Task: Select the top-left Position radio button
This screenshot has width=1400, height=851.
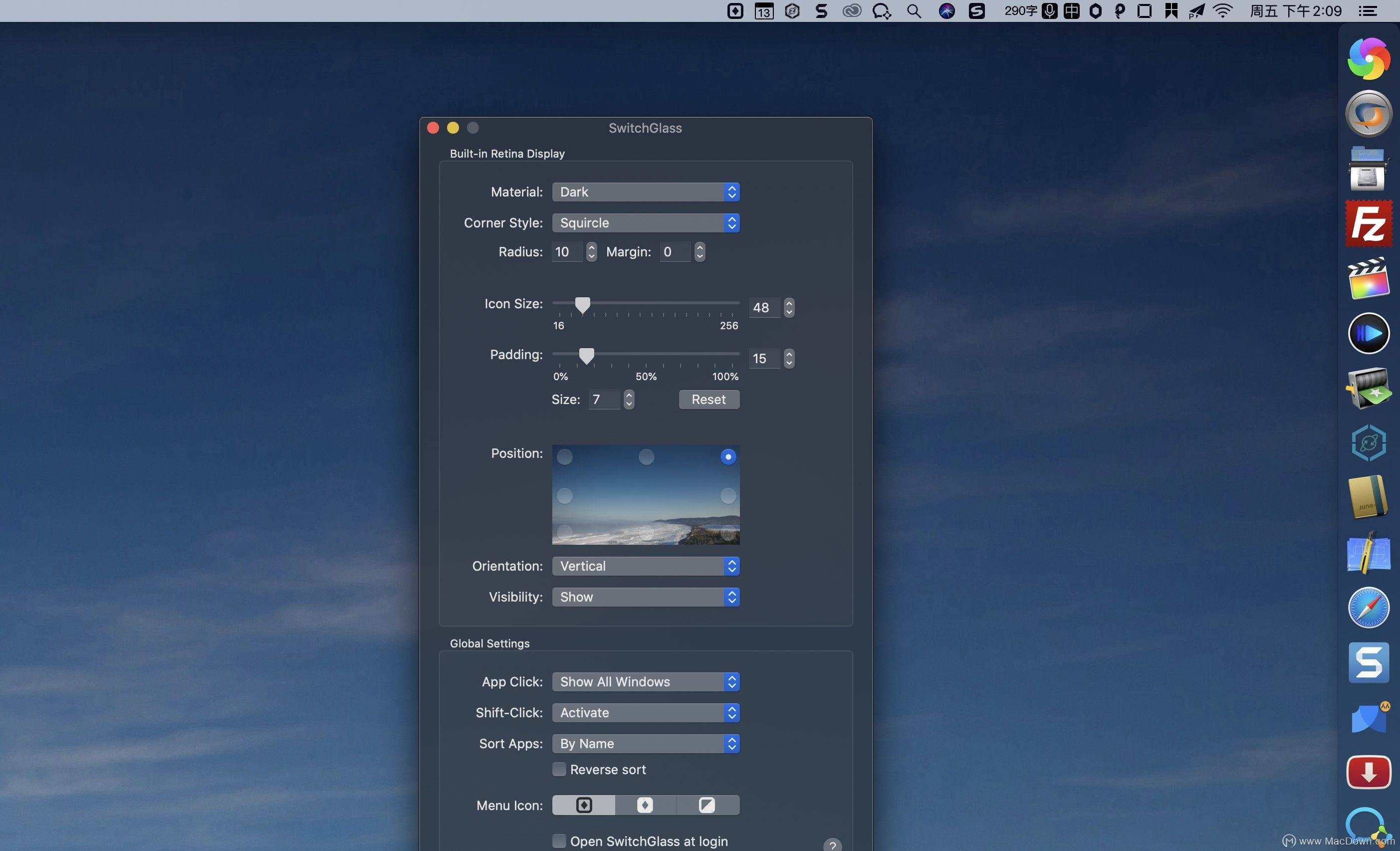Action: coord(565,457)
